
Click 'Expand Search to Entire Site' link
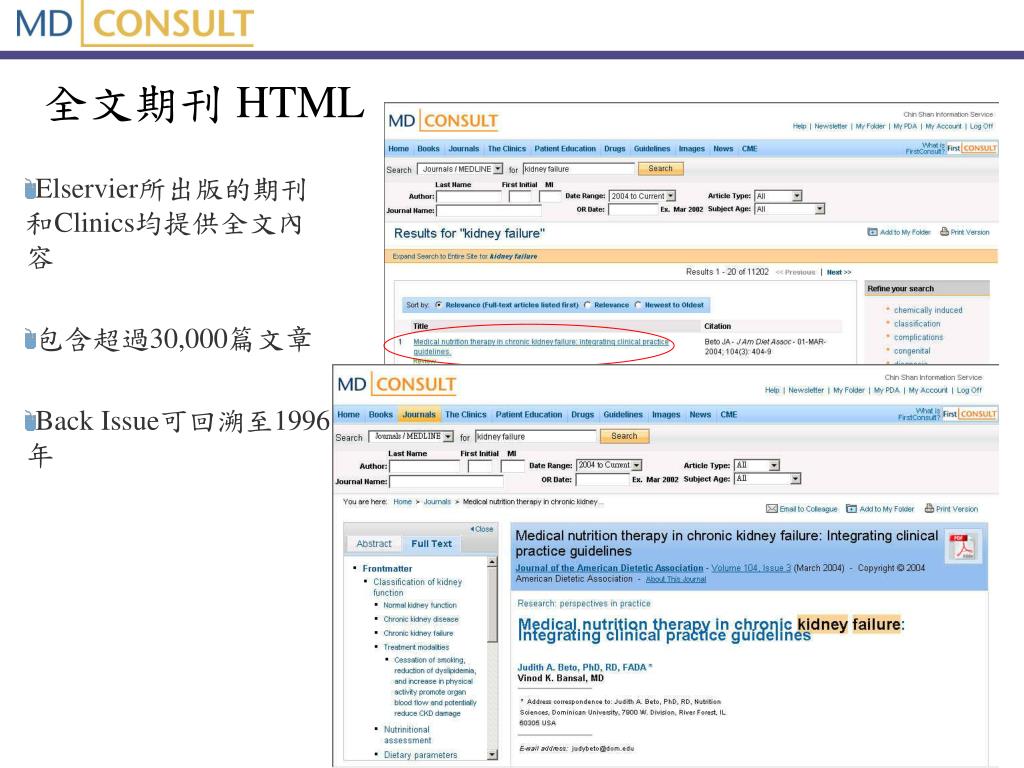tap(464, 257)
